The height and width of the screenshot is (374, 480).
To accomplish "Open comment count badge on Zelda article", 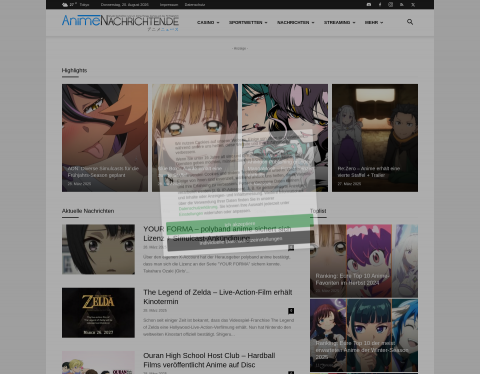I will [291, 311].
